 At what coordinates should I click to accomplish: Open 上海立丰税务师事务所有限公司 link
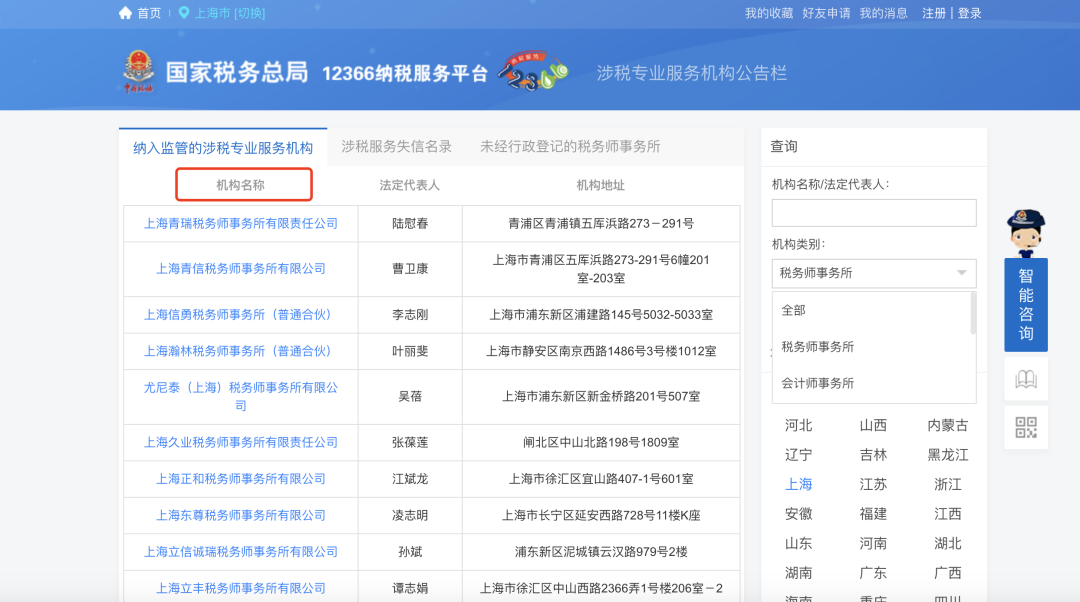pyautogui.click(x=240, y=588)
